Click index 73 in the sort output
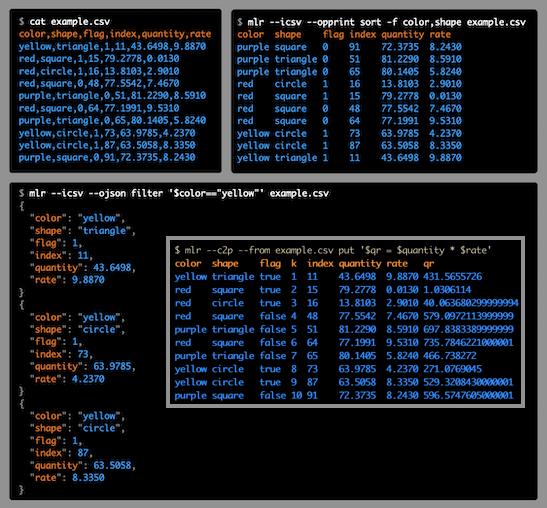This screenshot has height=508, width=547. click(x=355, y=133)
